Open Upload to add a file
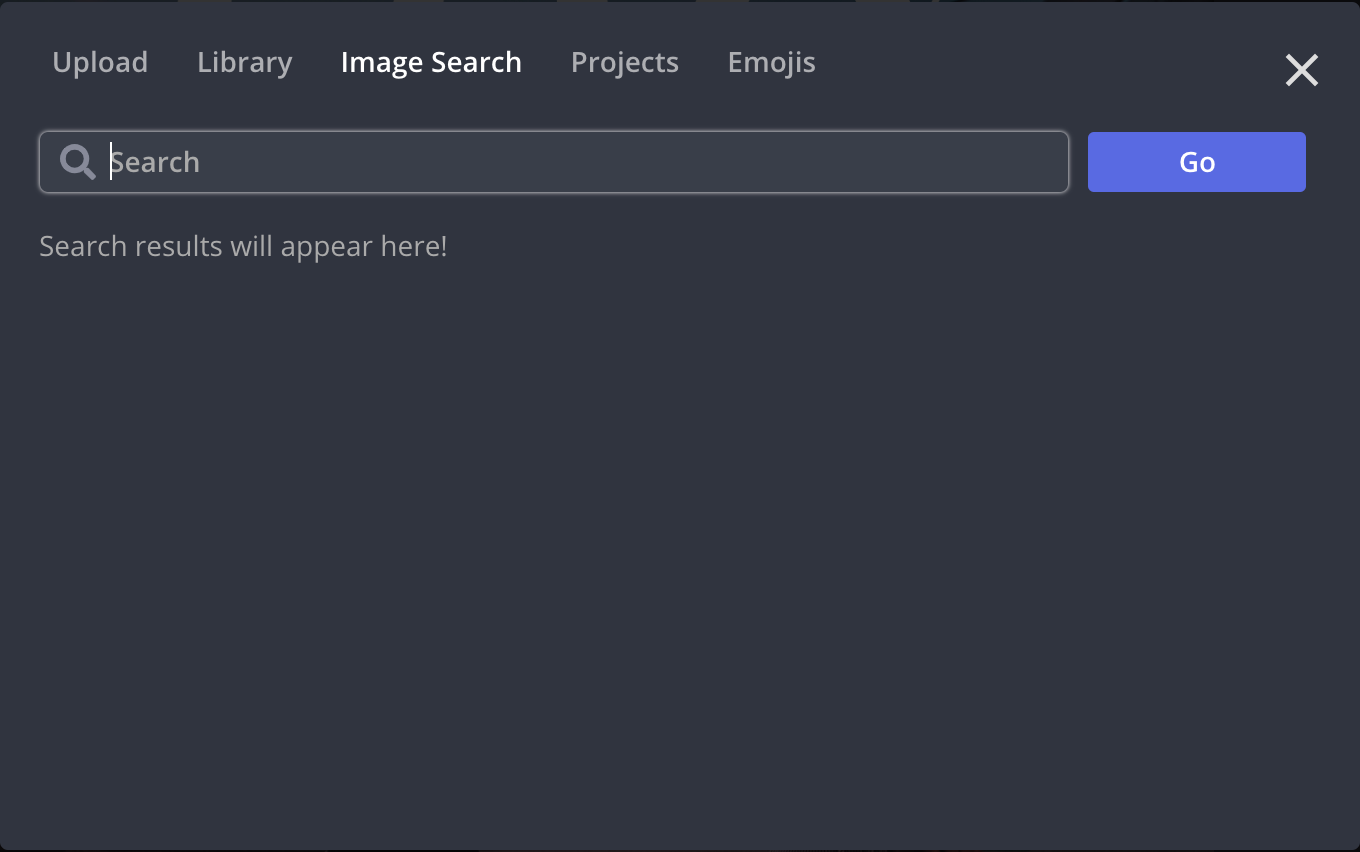This screenshot has height=852, width=1360. [x=100, y=62]
